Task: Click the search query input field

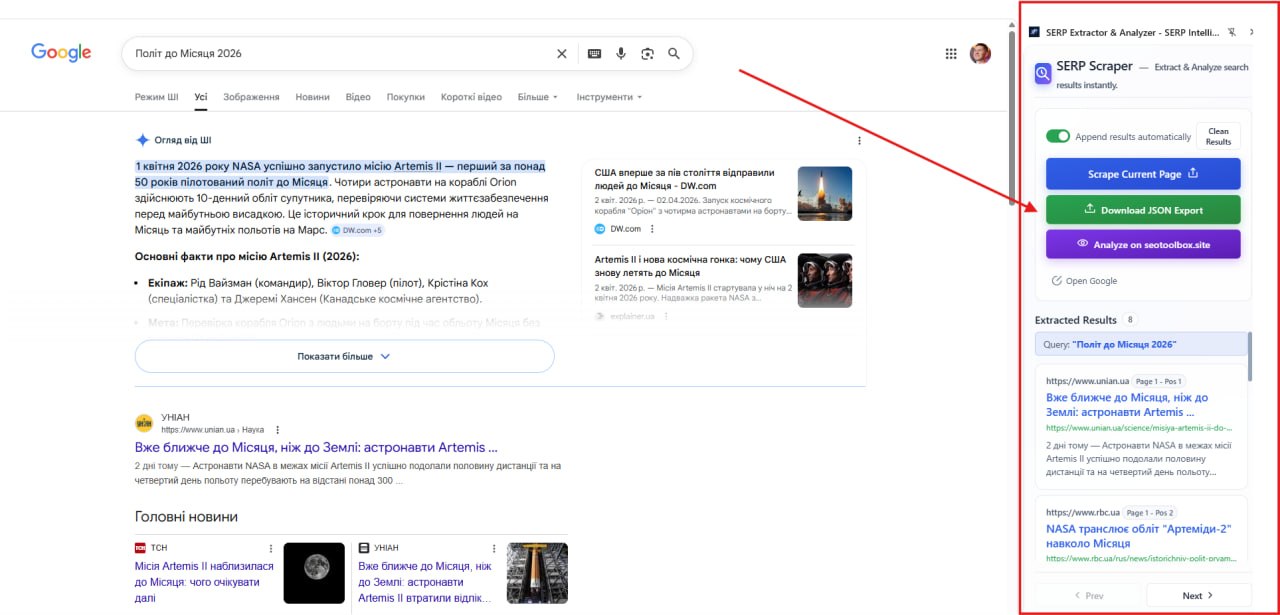Action: [x=340, y=54]
